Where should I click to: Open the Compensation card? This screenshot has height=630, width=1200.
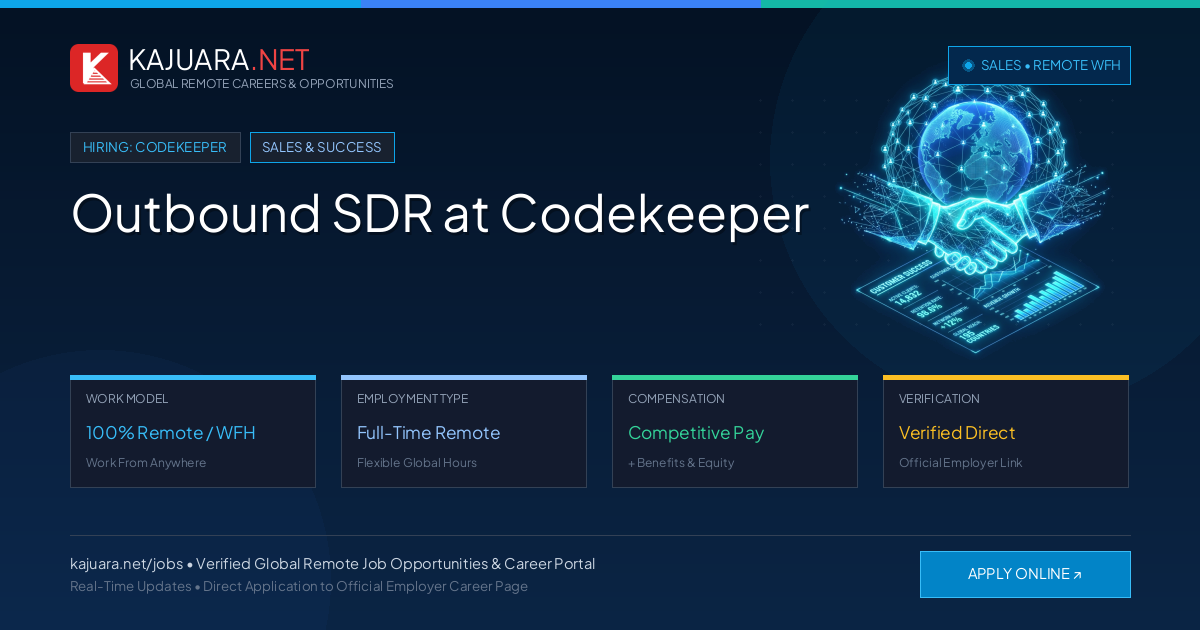[x=735, y=432]
